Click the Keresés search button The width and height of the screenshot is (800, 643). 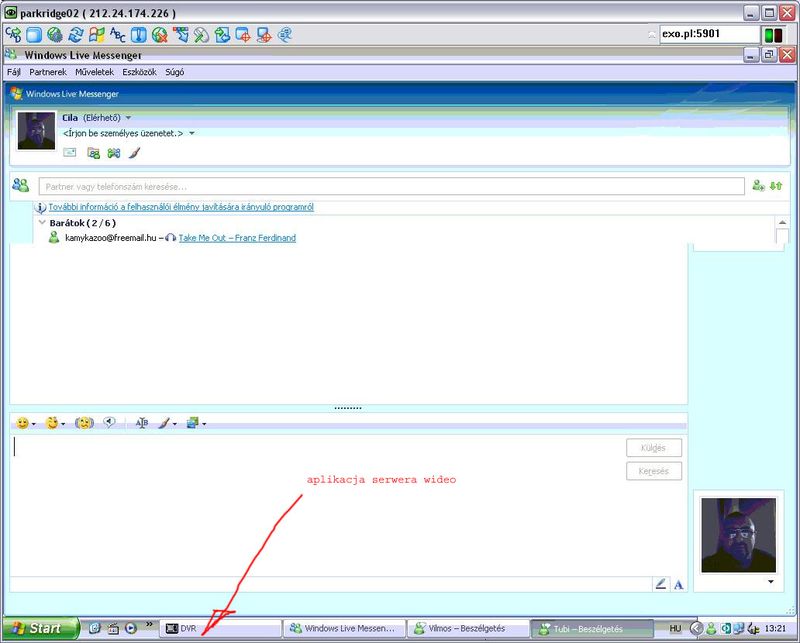click(x=654, y=471)
